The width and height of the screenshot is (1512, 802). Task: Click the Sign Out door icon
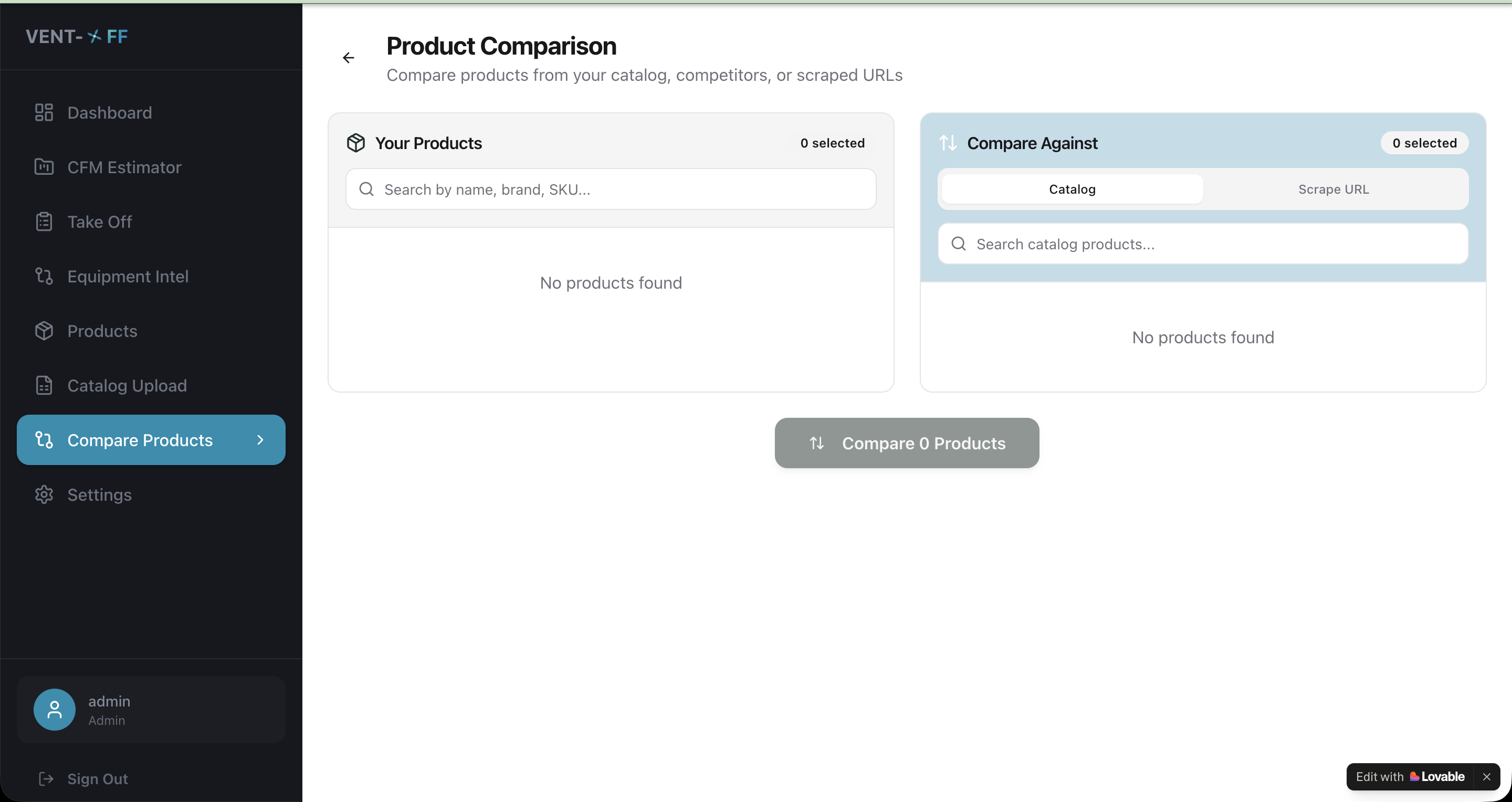click(x=46, y=778)
